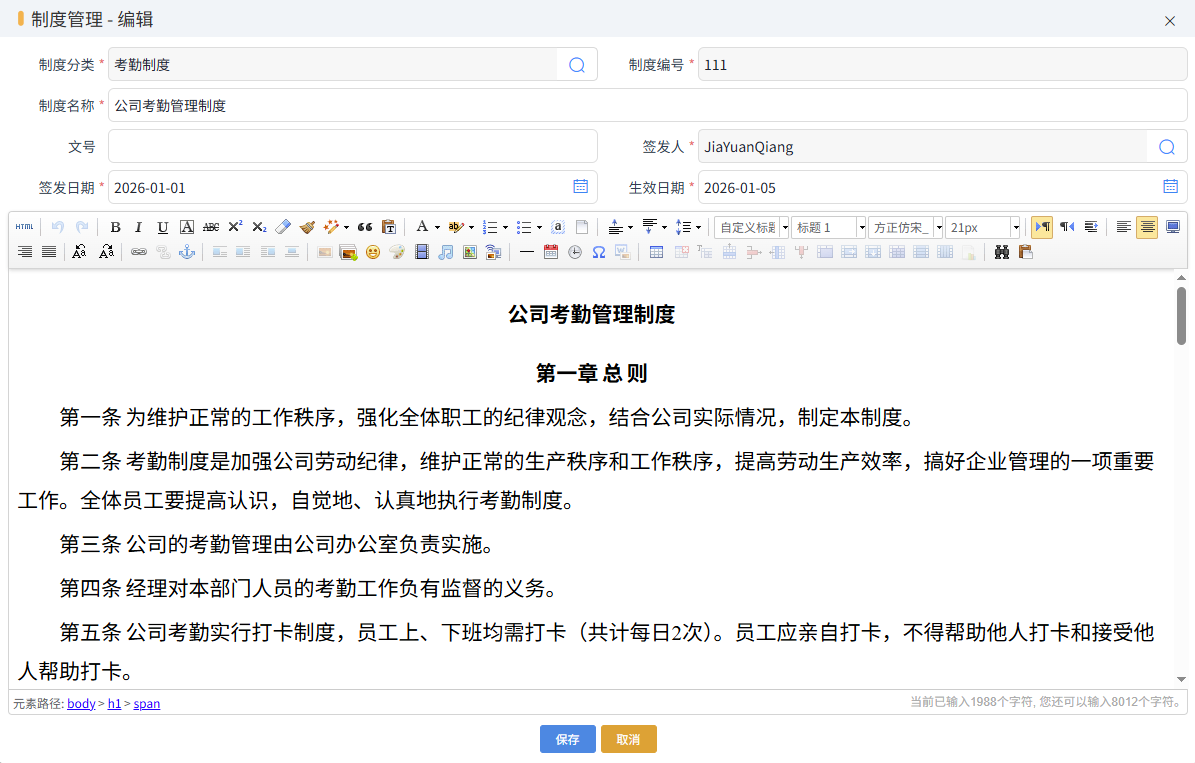
Task: Open the multiple image upload dialog
Action: pyautogui.click(x=348, y=252)
